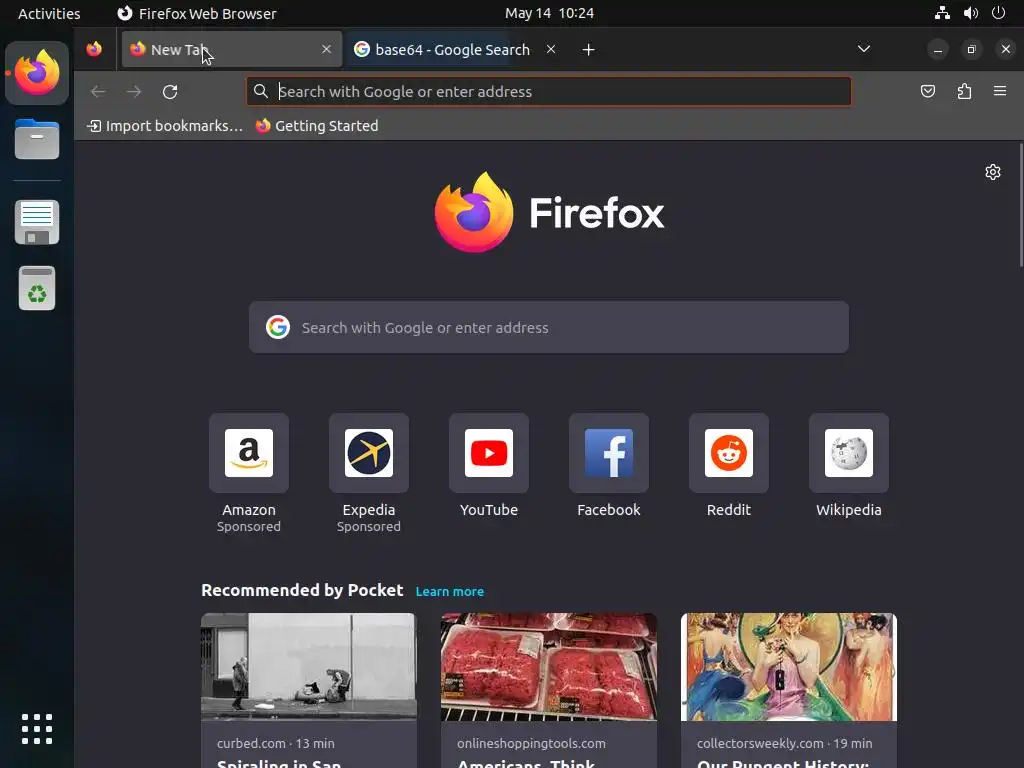Reload the current page
This screenshot has width=1024, height=768.
(x=170, y=91)
